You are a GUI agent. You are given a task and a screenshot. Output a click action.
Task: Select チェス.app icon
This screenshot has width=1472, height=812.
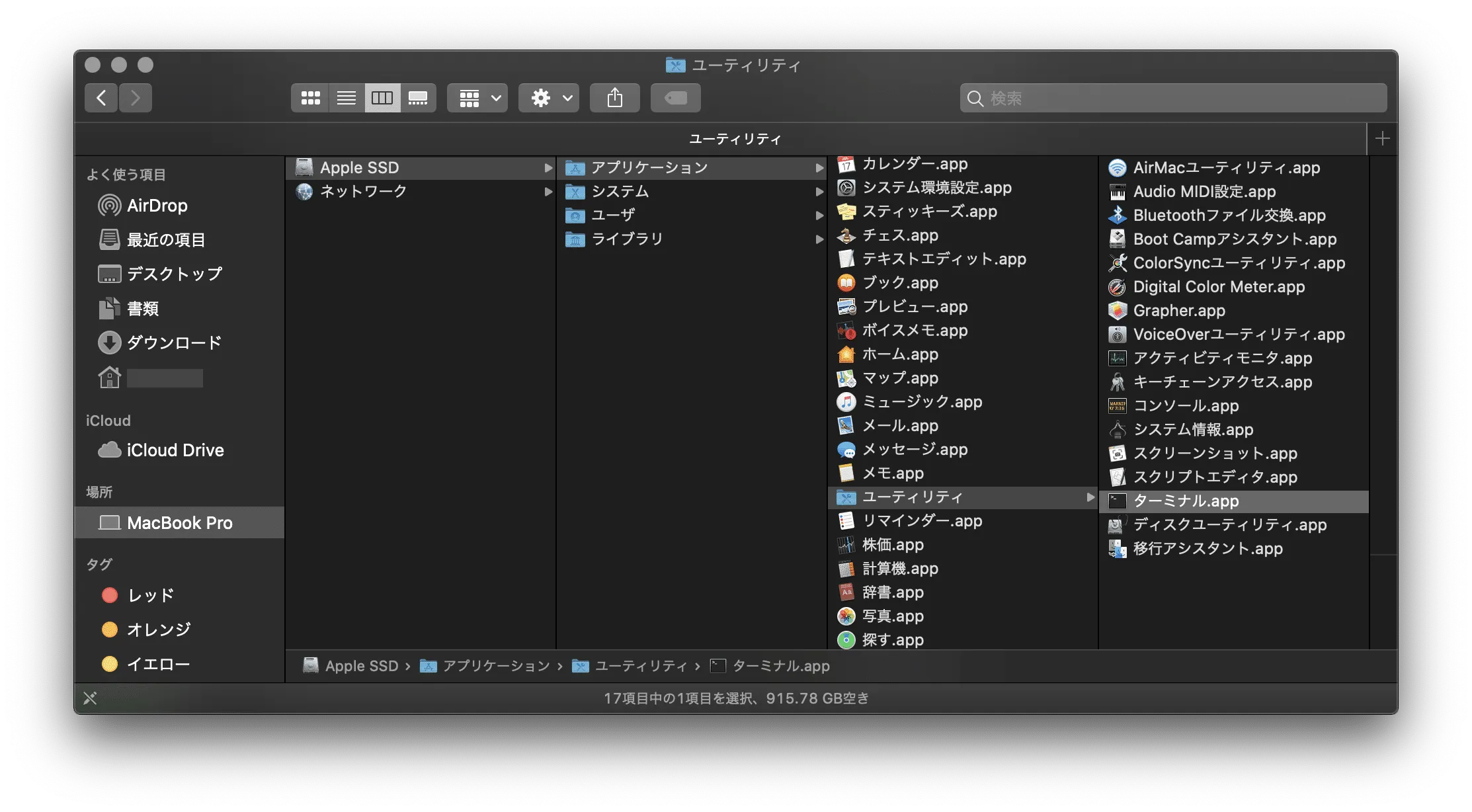[x=846, y=235]
